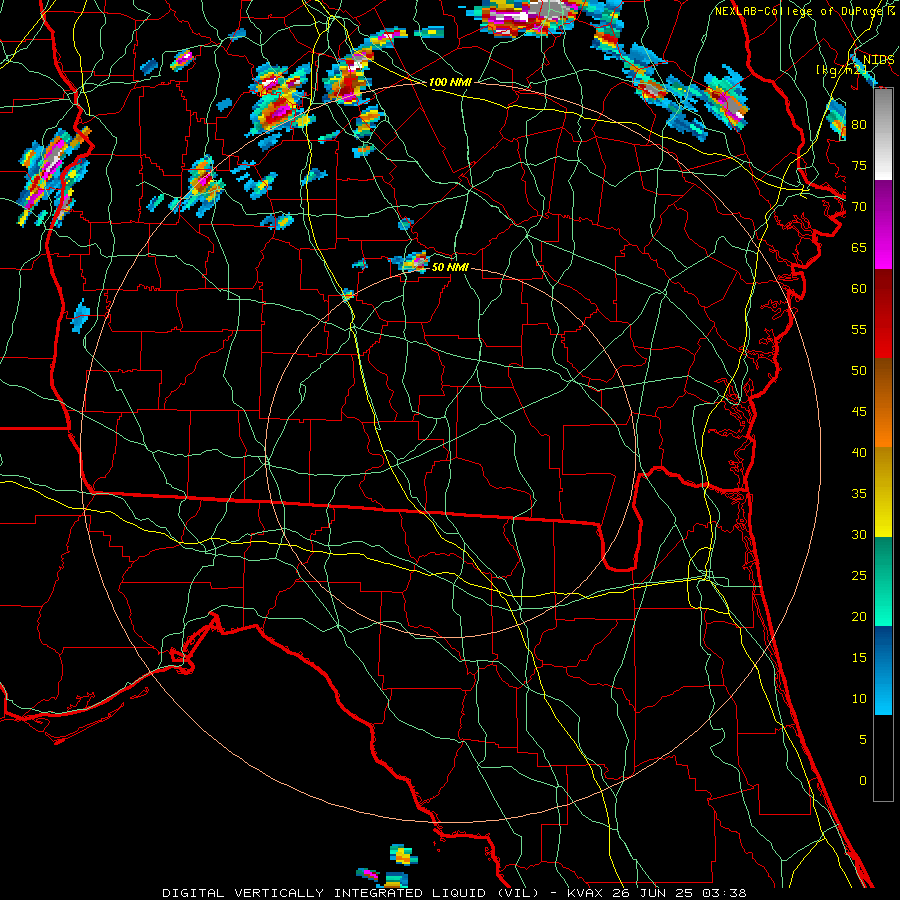Select the legend value 35
Viewport: 900px width, 900px height.
[x=859, y=494]
